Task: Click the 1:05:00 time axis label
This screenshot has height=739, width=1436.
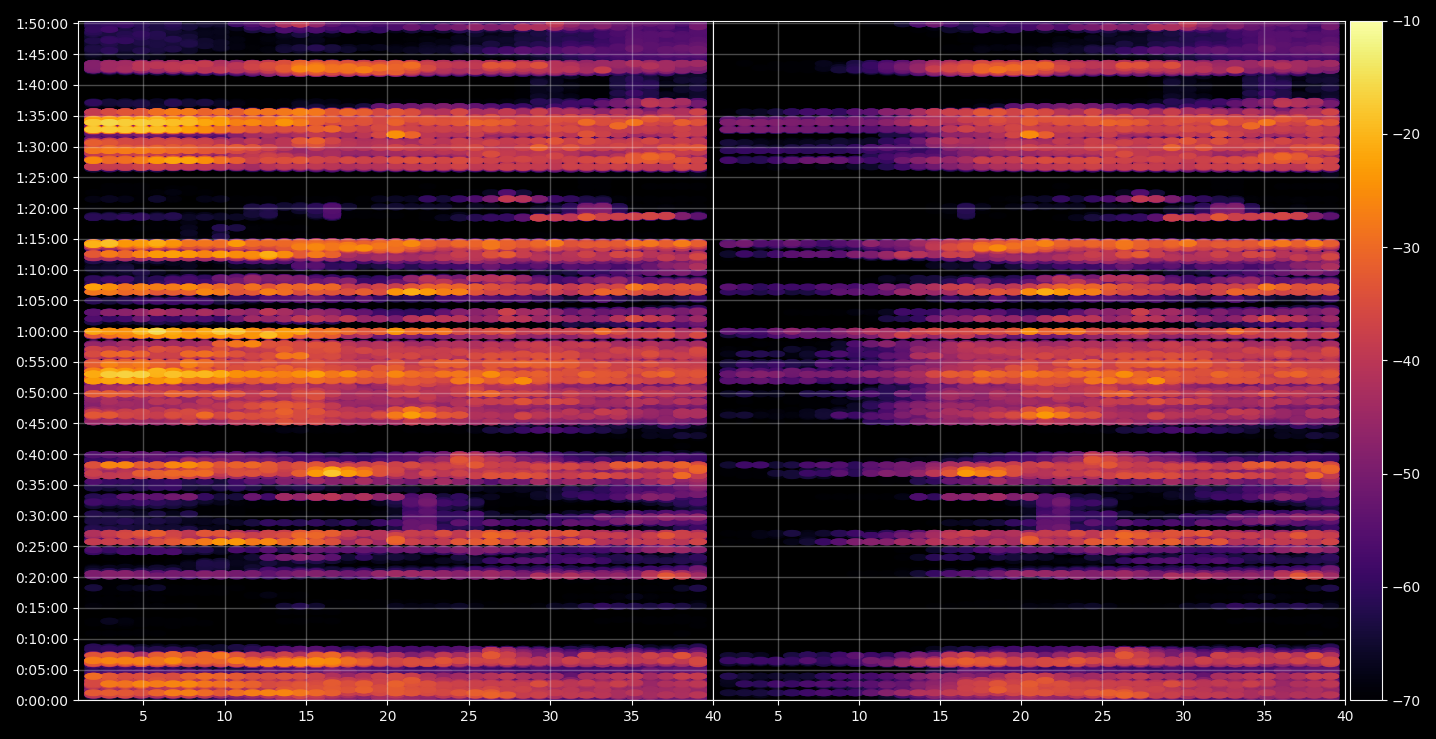Action: point(42,301)
